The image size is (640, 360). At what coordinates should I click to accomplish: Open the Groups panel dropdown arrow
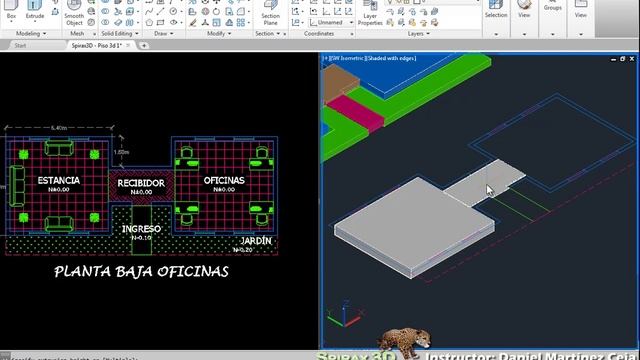click(553, 34)
